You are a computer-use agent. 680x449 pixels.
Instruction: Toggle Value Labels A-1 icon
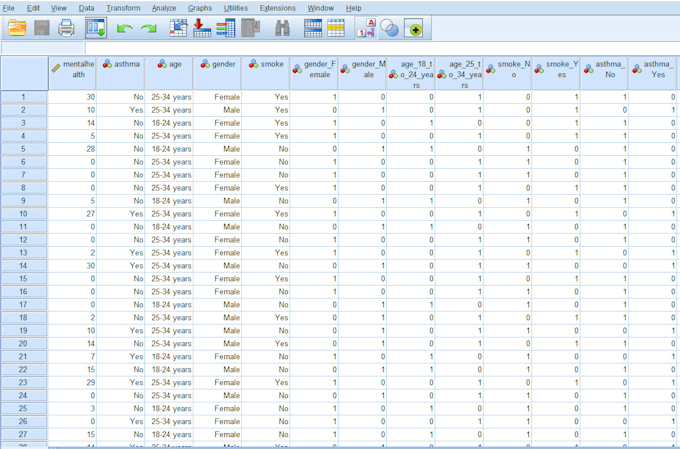point(366,28)
